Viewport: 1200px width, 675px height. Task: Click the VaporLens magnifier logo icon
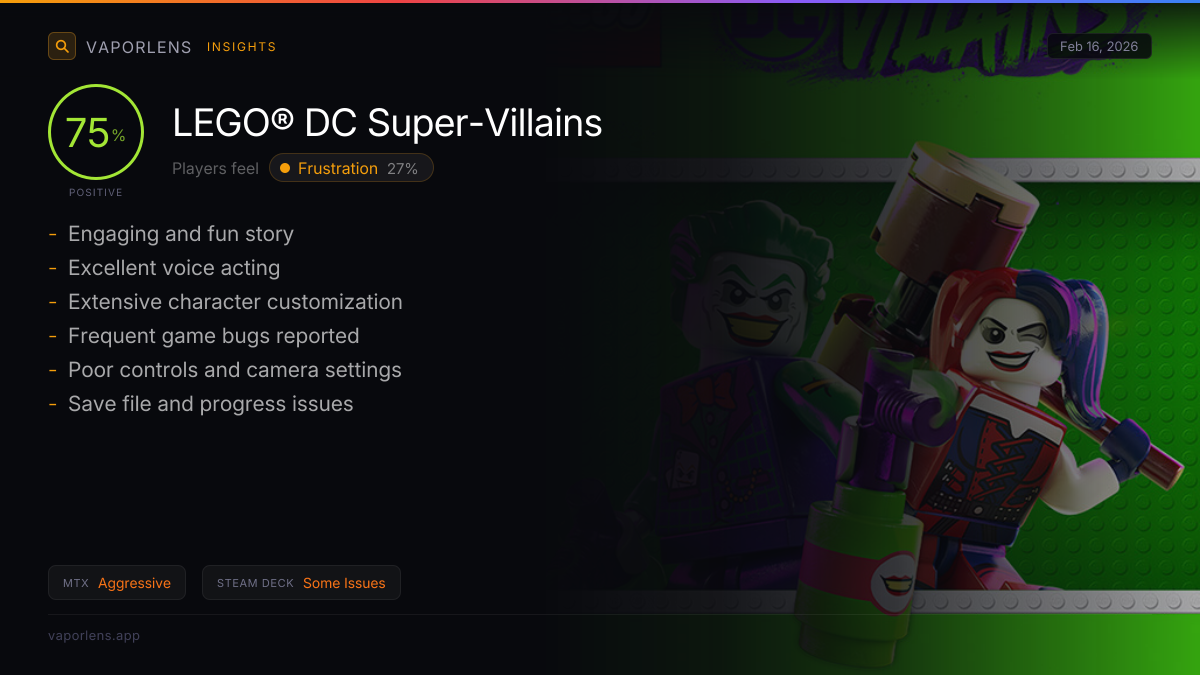tap(62, 46)
